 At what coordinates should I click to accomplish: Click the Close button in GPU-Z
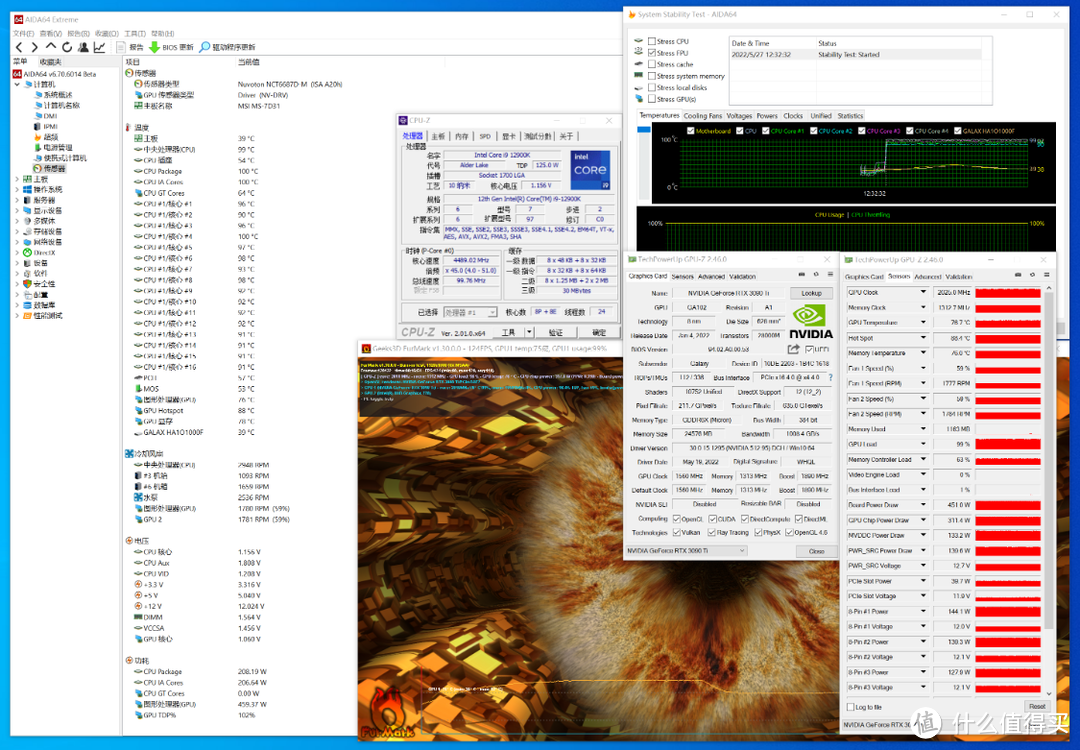tap(816, 551)
